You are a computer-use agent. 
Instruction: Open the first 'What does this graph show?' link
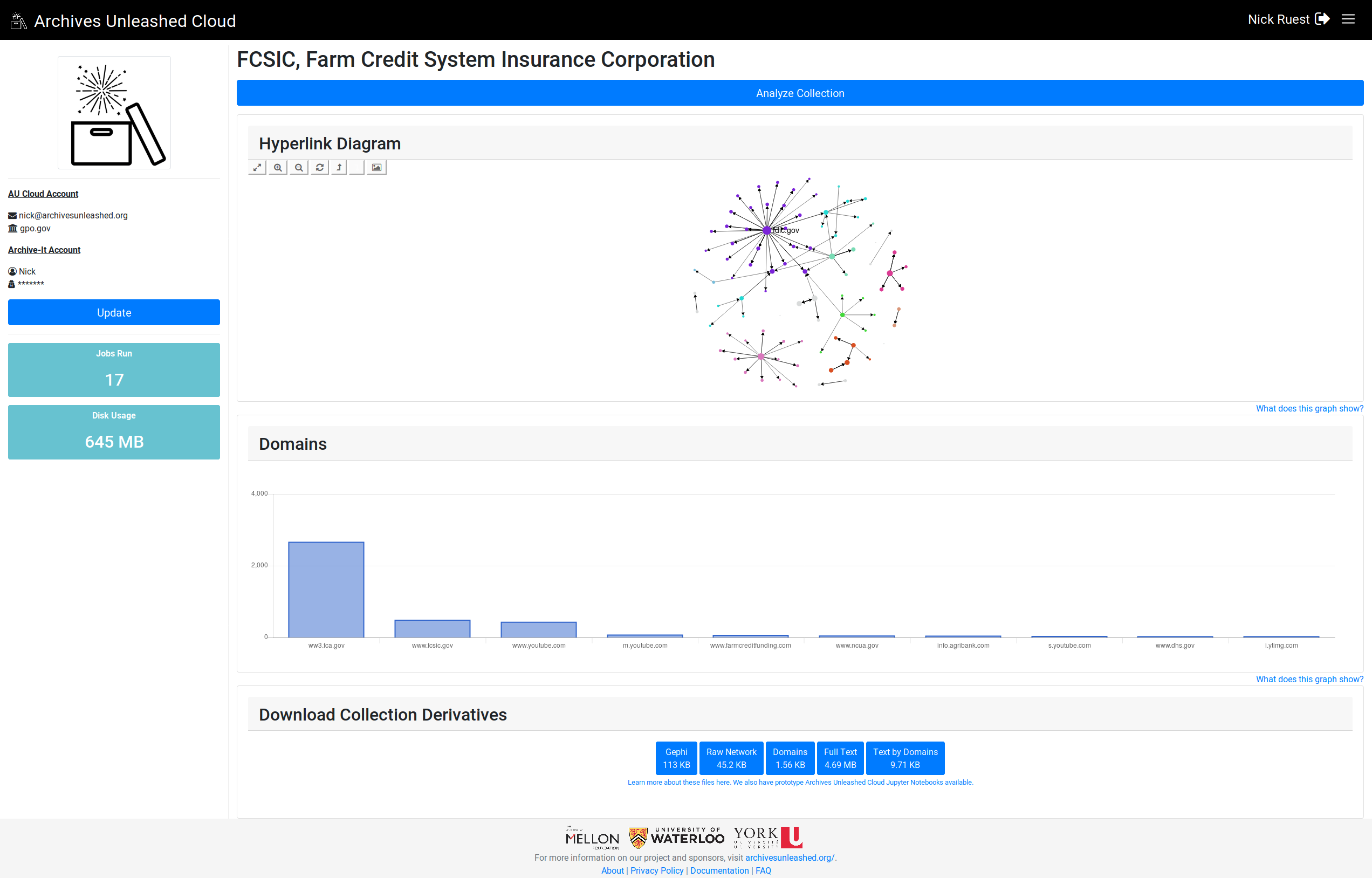click(1309, 408)
